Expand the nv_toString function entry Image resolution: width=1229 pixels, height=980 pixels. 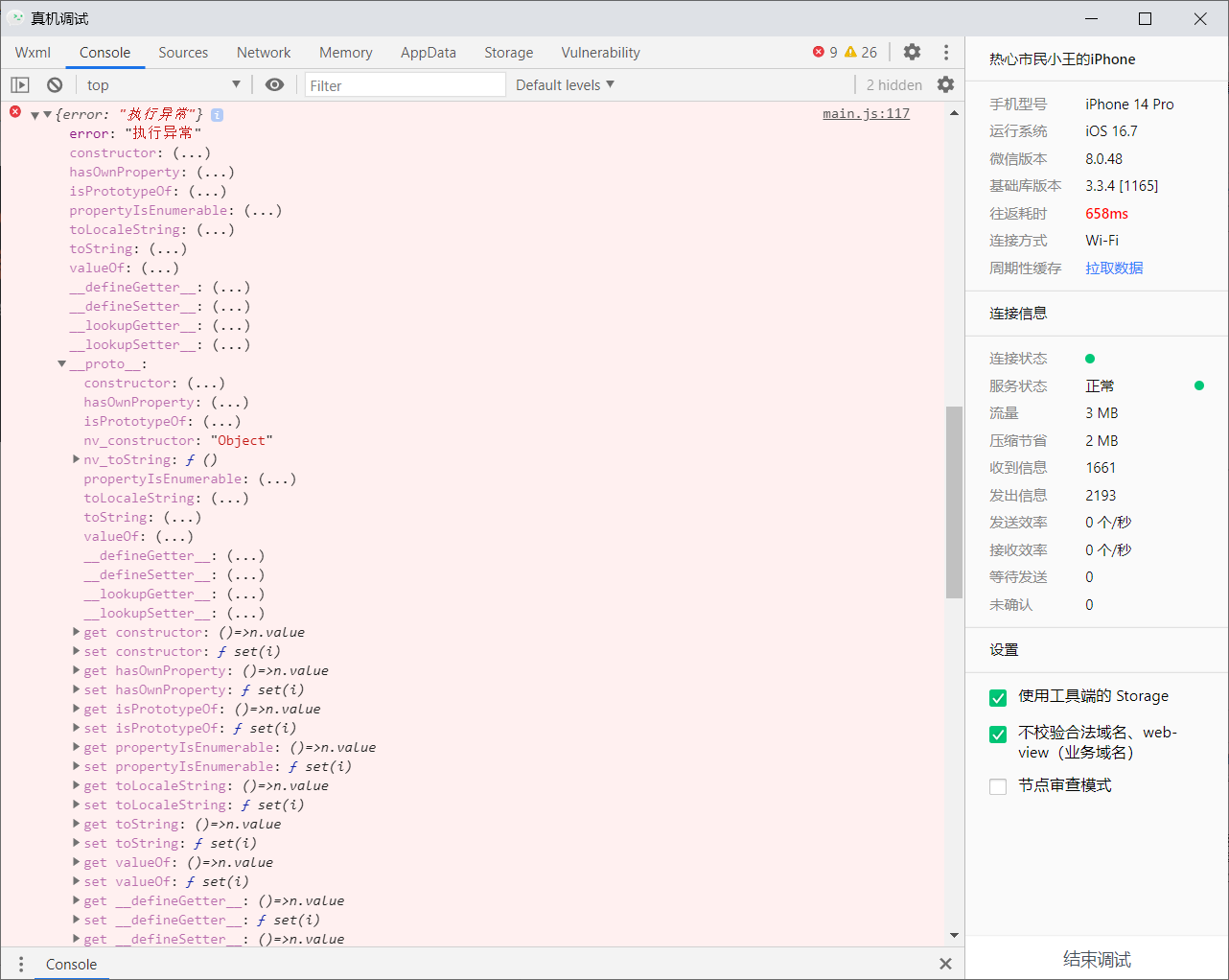76,459
